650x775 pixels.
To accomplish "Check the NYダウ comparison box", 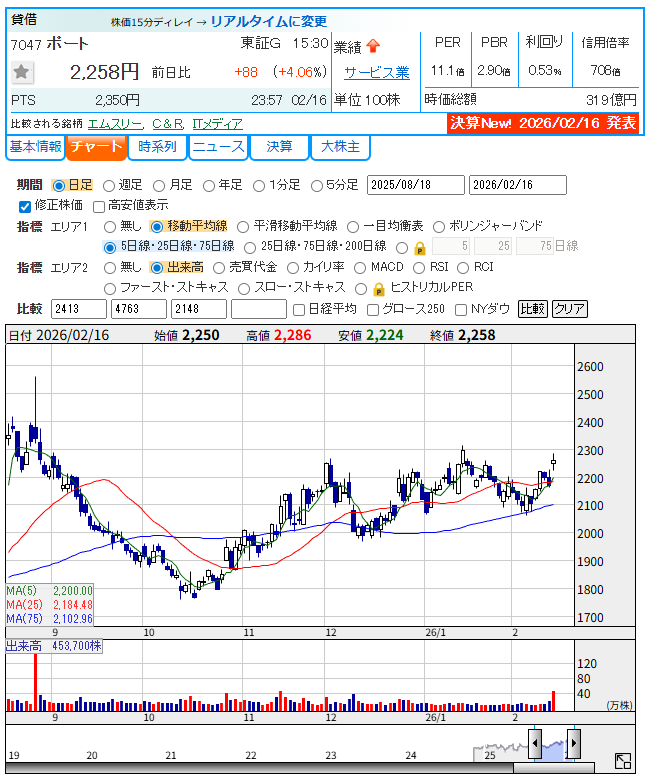I will click(461, 310).
